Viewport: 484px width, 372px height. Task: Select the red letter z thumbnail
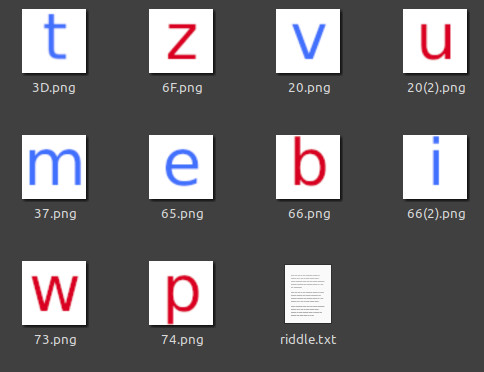(x=181, y=41)
